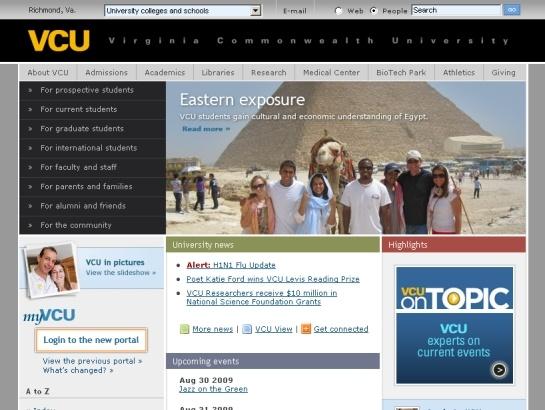Open BioTech Park in the navigation bar
The width and height of the screenshot is (545, 410).
401,73
